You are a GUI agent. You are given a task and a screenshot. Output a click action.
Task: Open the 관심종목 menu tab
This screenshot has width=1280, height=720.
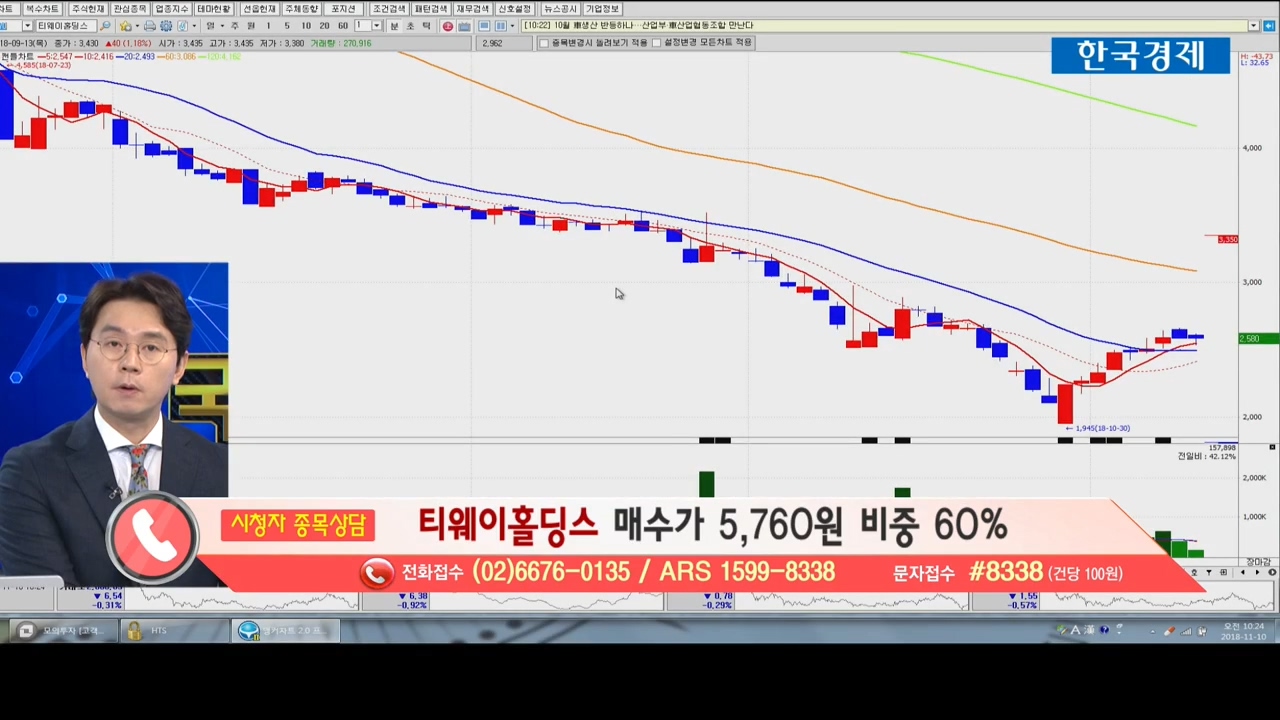[x=130, y=9]
